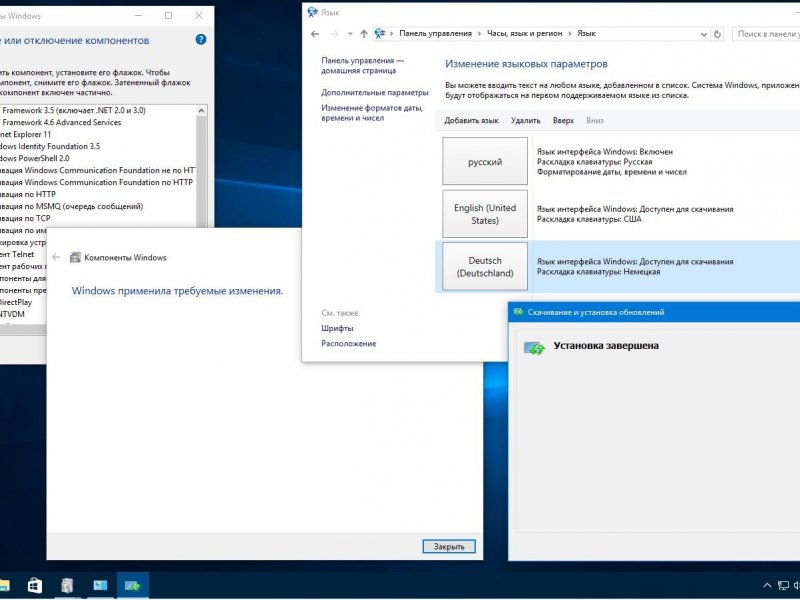The image size is (800, 600).
Task: Click the greyed-out 'Вниз' toolbar item
Action: click(595, 120)
